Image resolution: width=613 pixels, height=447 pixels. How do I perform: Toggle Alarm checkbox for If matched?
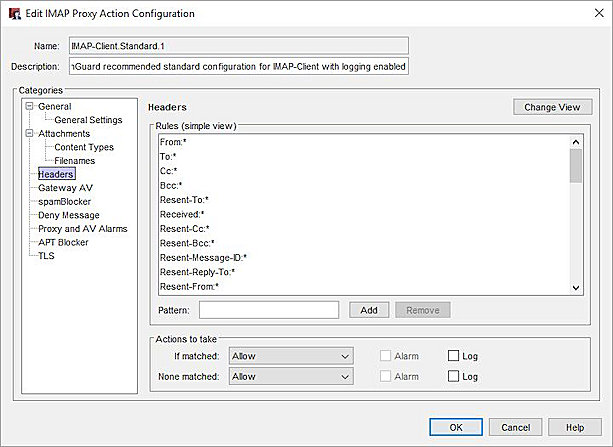click(x=386, y=356)
